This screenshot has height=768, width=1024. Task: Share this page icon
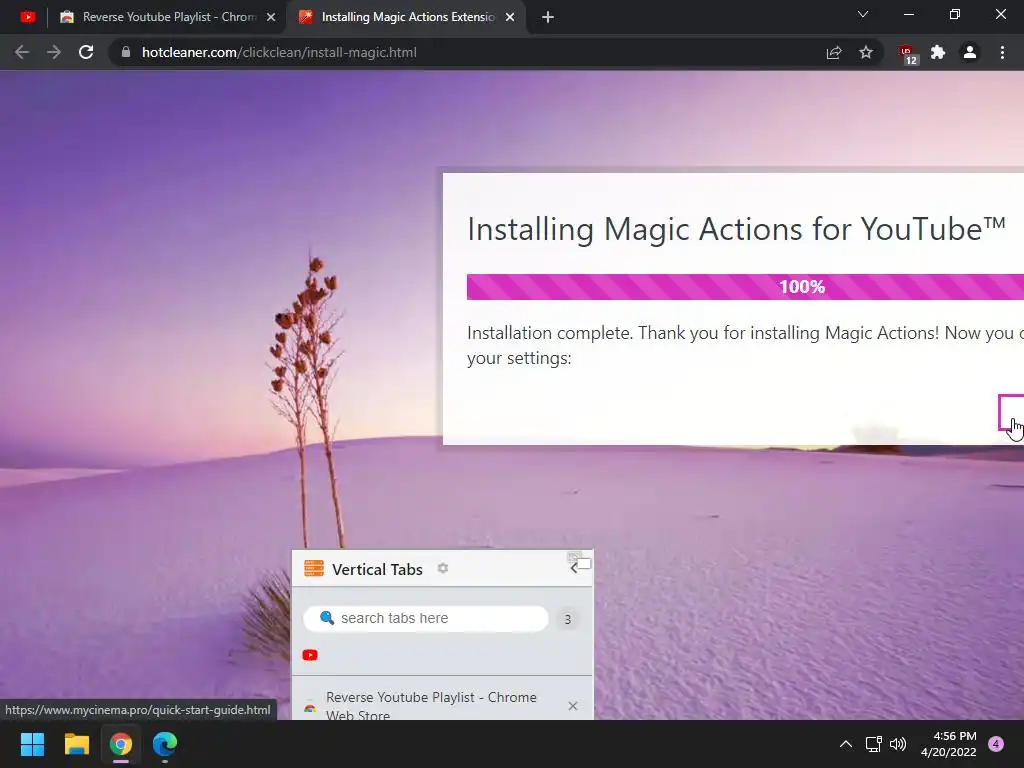[x=834, y=52]
